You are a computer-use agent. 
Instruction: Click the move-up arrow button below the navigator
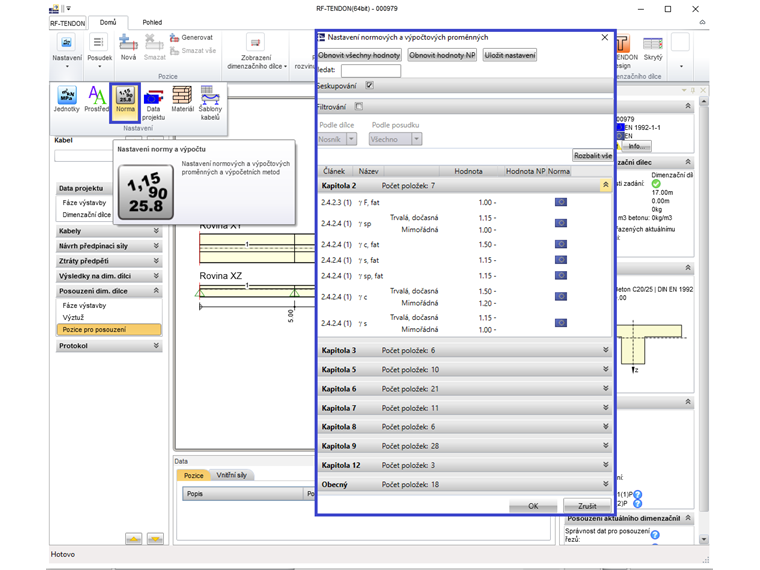(133, 538)
